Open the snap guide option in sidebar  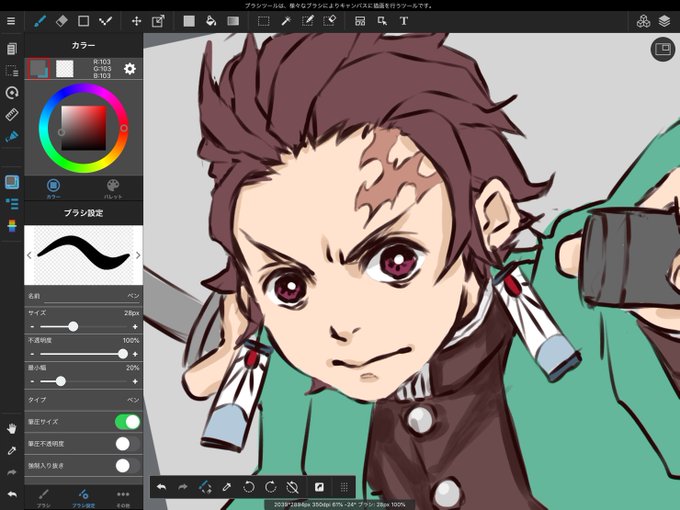point(12,136)
